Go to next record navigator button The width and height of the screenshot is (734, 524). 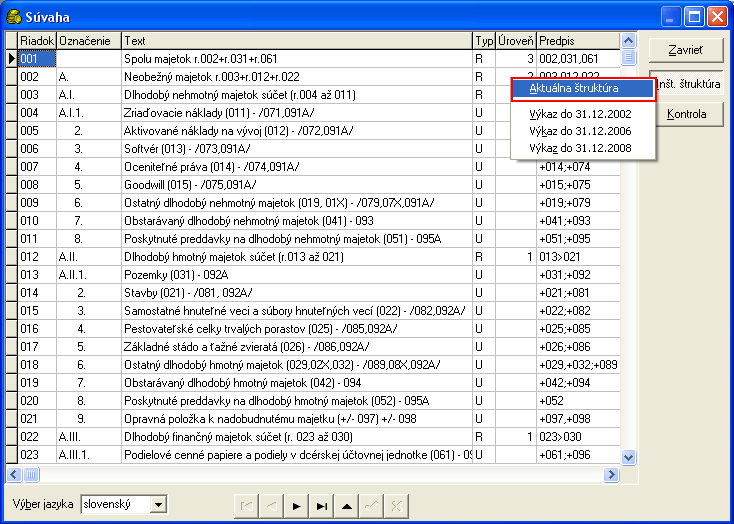(x=296, y=506)
